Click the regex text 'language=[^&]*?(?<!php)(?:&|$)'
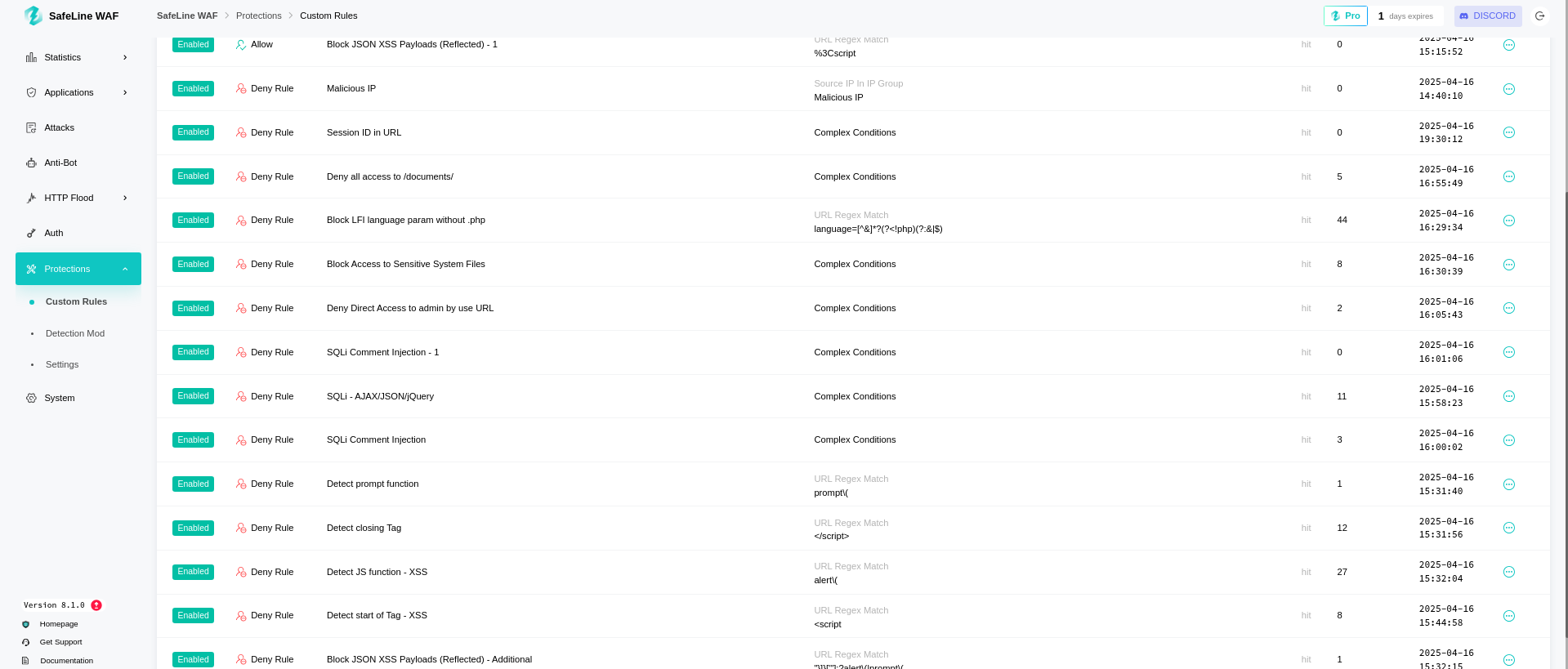 (x=878, y=229)
